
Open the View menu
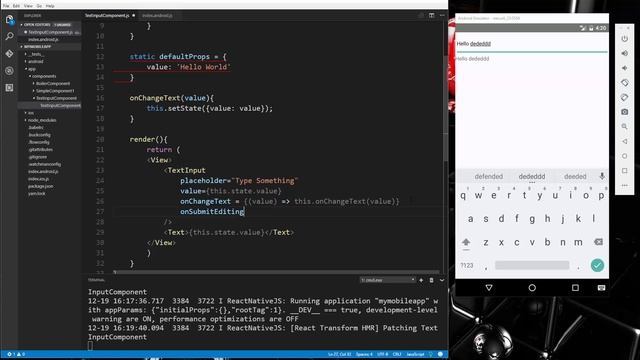(28, 6)
